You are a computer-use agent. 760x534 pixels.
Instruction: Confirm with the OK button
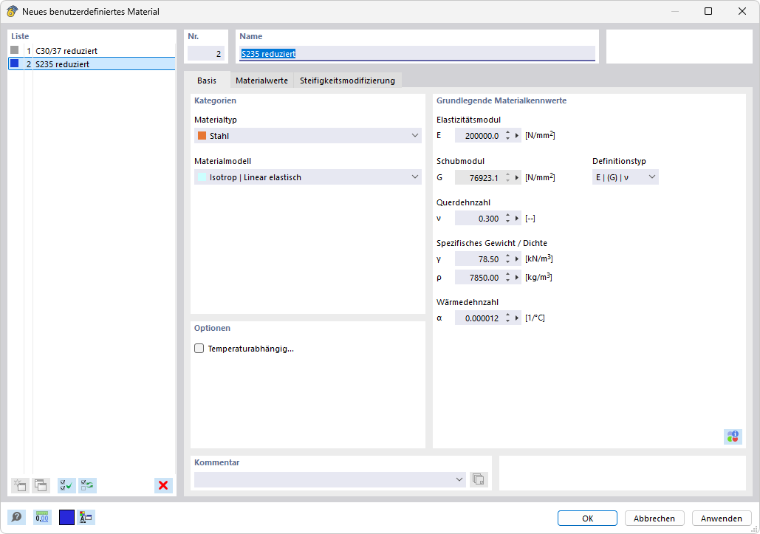pos(587,518)
